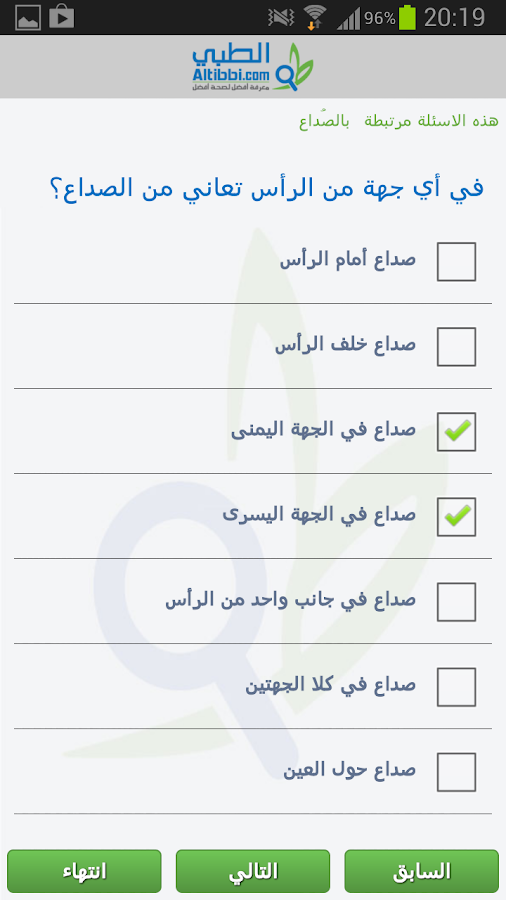Click the التالي (next) button

[x=253, y=871]
